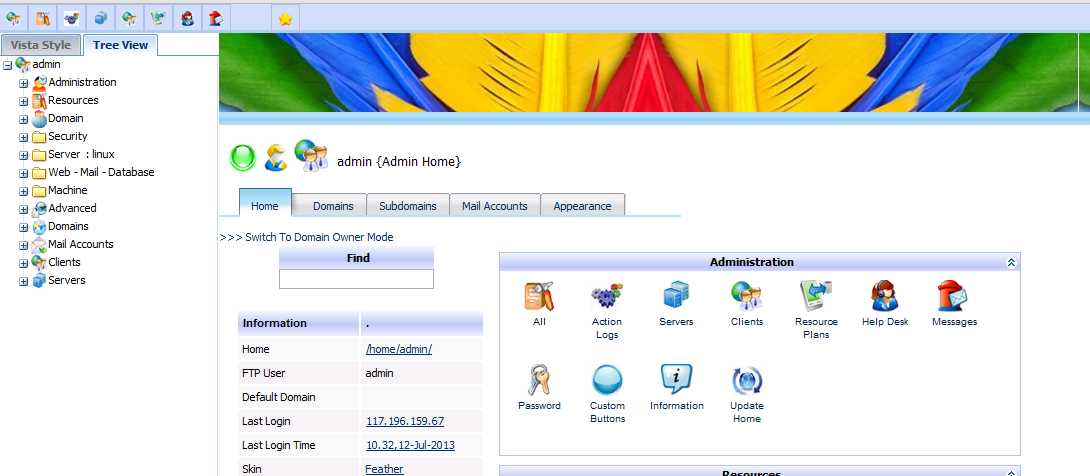The image size is (1090, 476).
Task: Click the All shortcut in top toolbar
Action: 42,18
